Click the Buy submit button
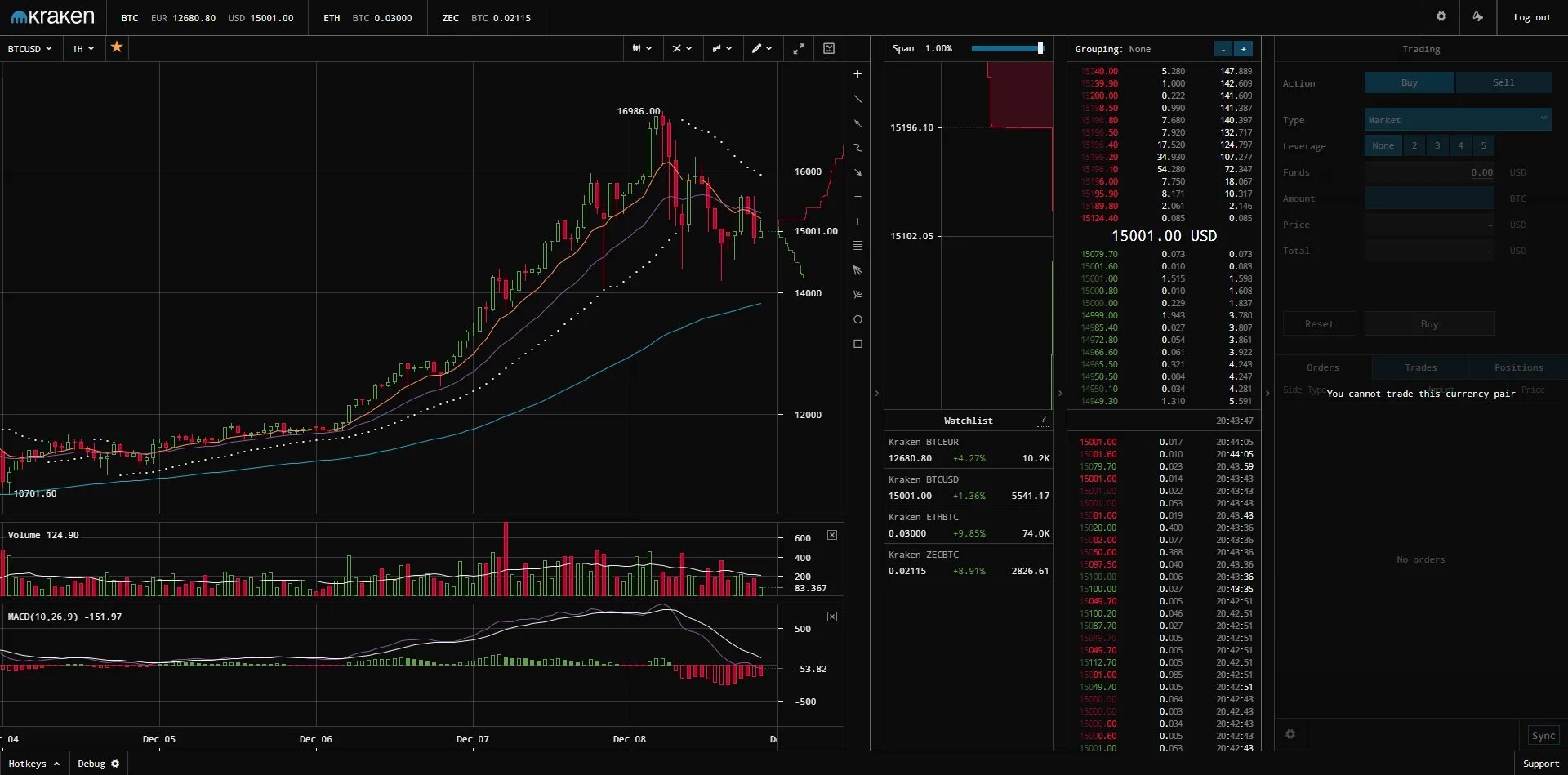 coord(1429,324)
